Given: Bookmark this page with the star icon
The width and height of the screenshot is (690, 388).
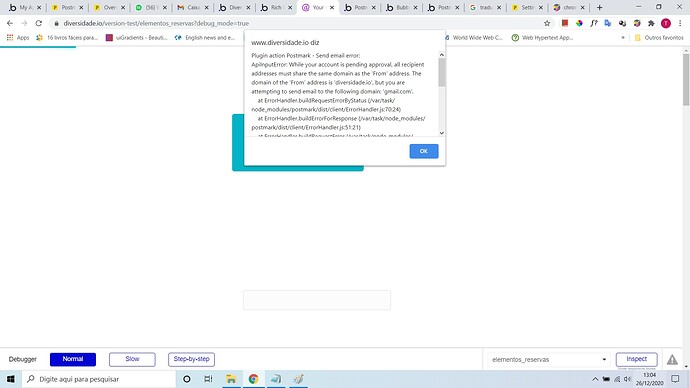Looking at the screenshot, I should coord(547,23).
